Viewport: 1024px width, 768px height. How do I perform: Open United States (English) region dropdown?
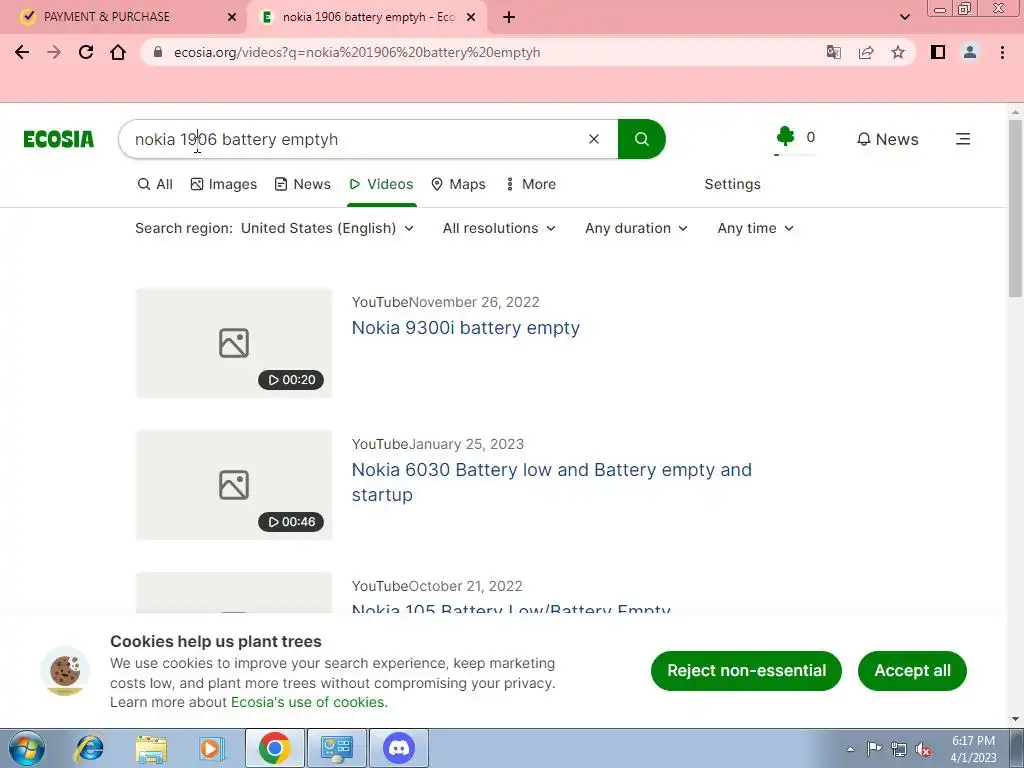click(327, 228)
